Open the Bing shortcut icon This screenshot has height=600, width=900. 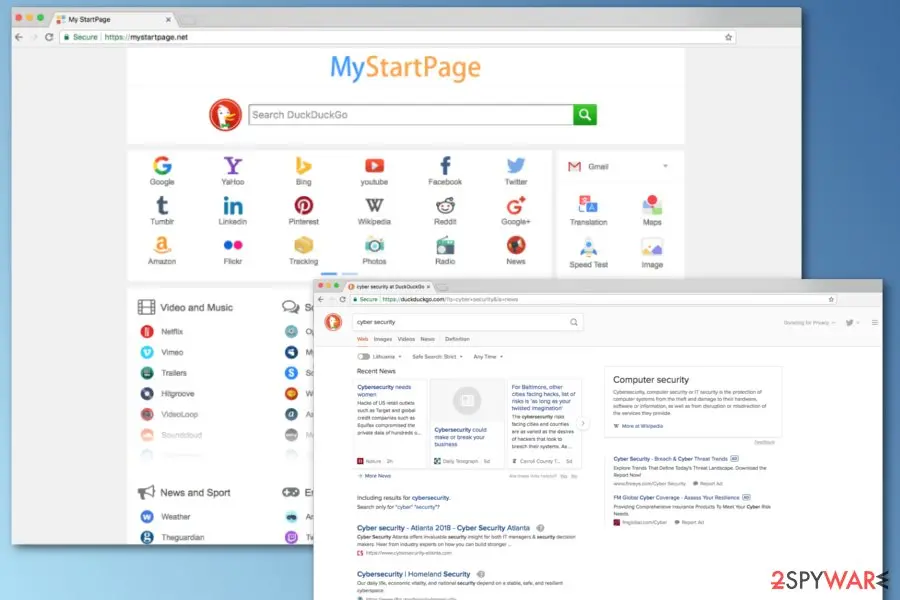[x=303, y=166]
